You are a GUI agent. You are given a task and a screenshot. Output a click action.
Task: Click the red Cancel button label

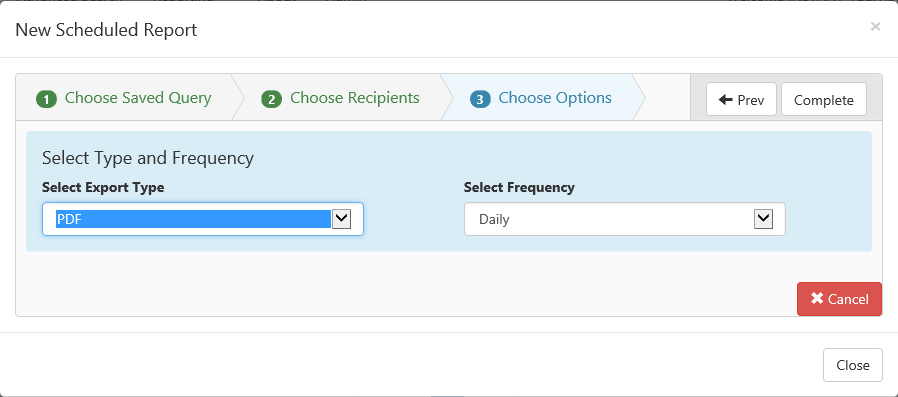[x=848, y=299]
